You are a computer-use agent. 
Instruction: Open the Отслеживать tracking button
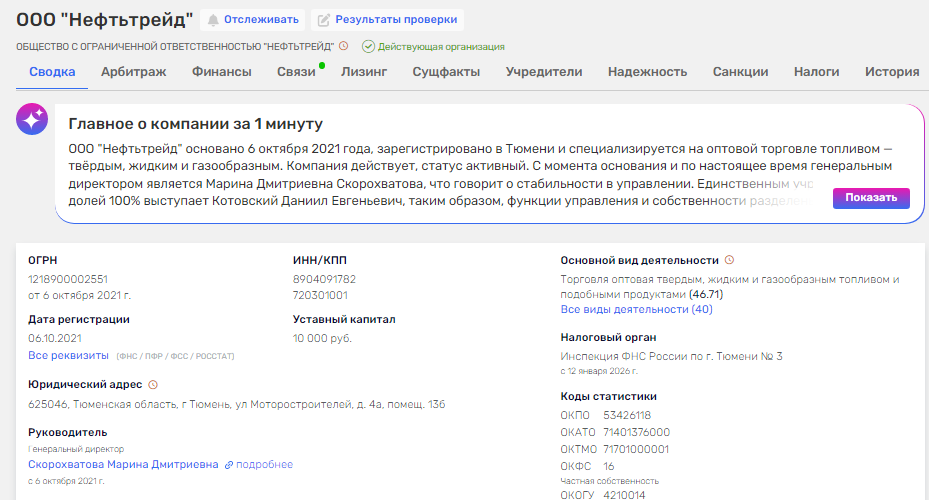tap(252, 20)
